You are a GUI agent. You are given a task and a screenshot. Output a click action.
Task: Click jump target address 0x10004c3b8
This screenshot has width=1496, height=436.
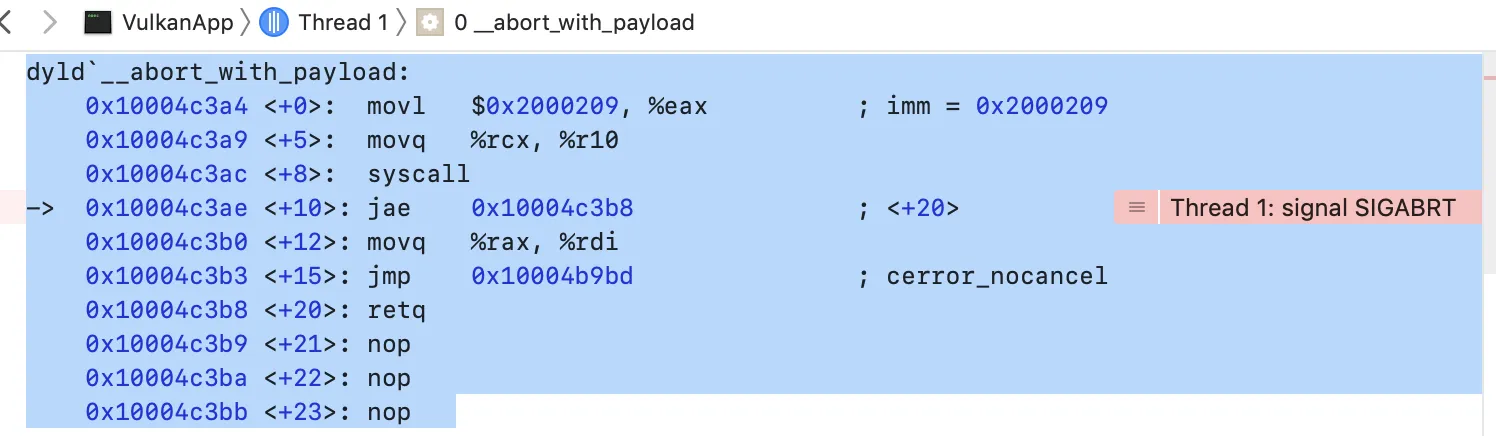click(552, 208)
